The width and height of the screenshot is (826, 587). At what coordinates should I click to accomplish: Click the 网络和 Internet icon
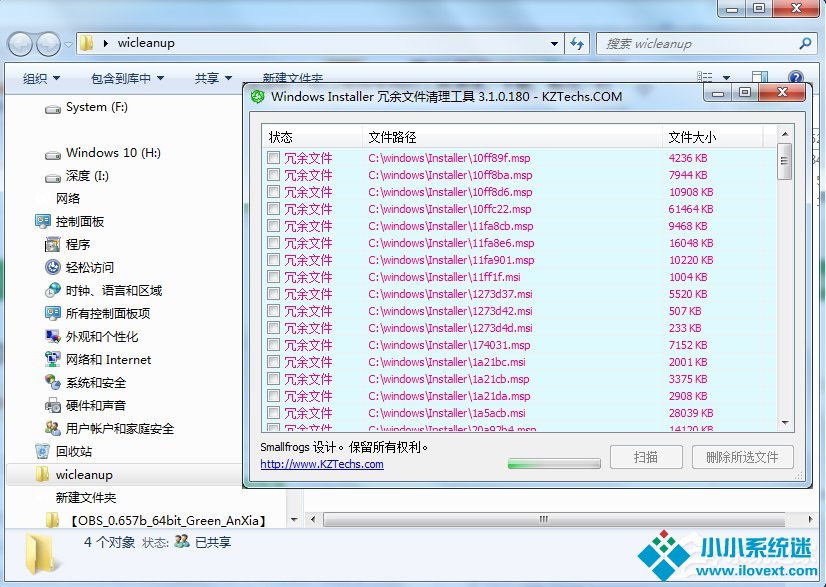[53, 359]
